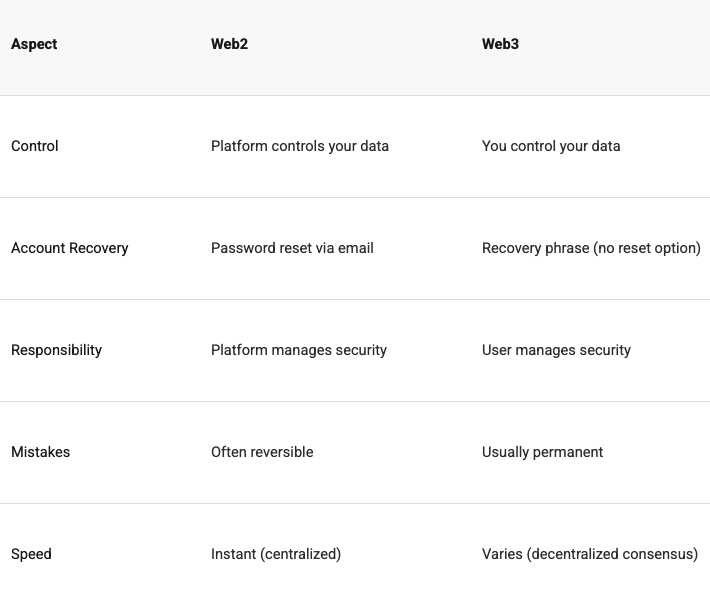Click 'Recovery phrase (no reset option)' cell

[591, 248]
